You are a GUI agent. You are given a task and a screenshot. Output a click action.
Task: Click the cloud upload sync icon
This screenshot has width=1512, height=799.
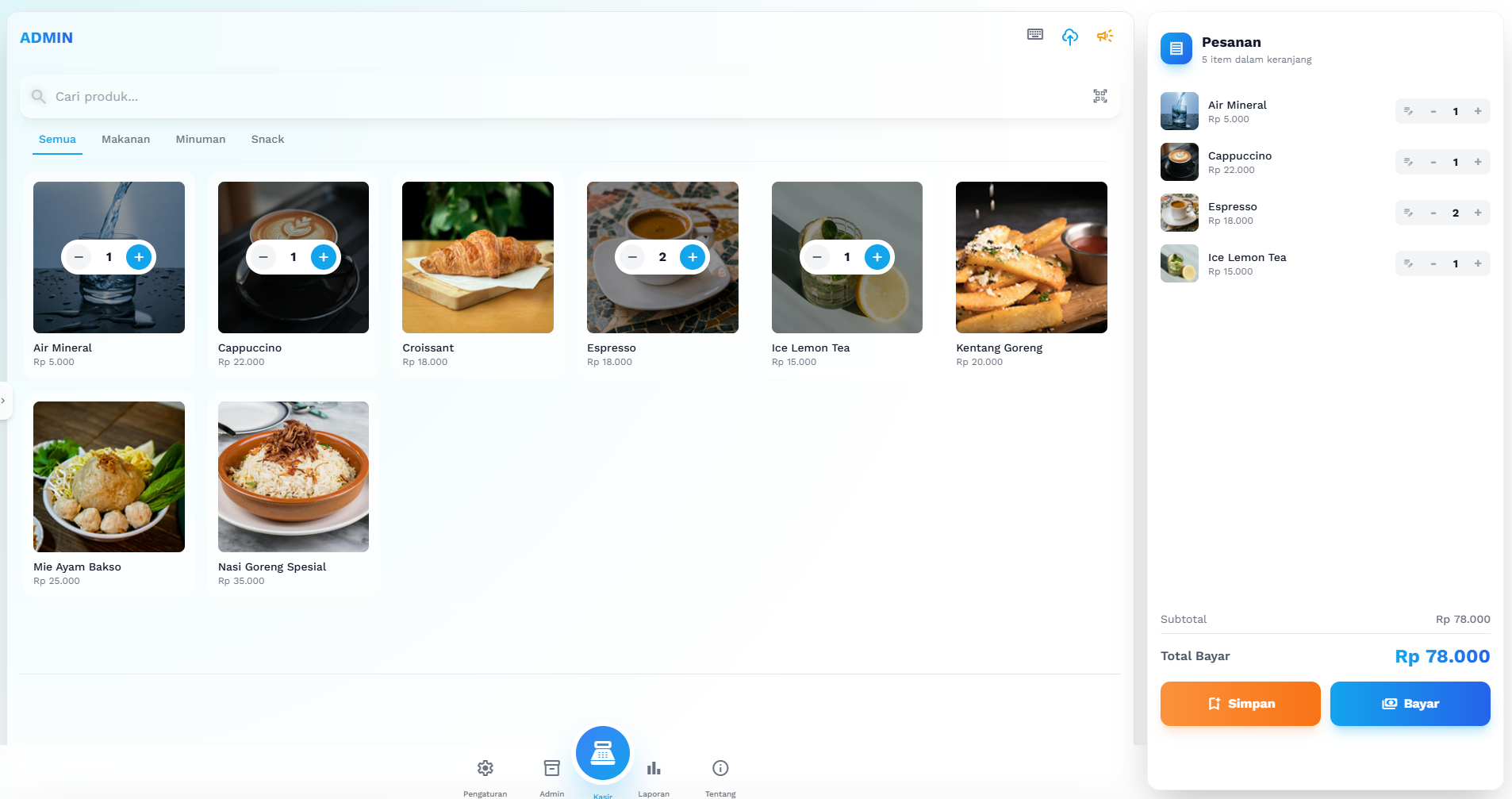pos(1070,36)
